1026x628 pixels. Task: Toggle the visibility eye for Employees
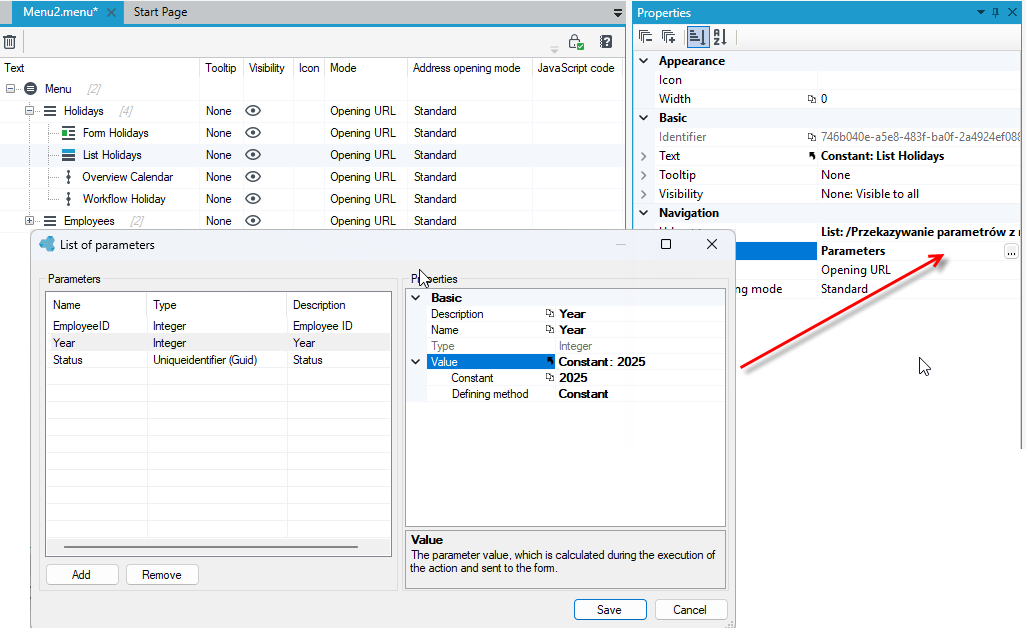[x=253, y=221]
